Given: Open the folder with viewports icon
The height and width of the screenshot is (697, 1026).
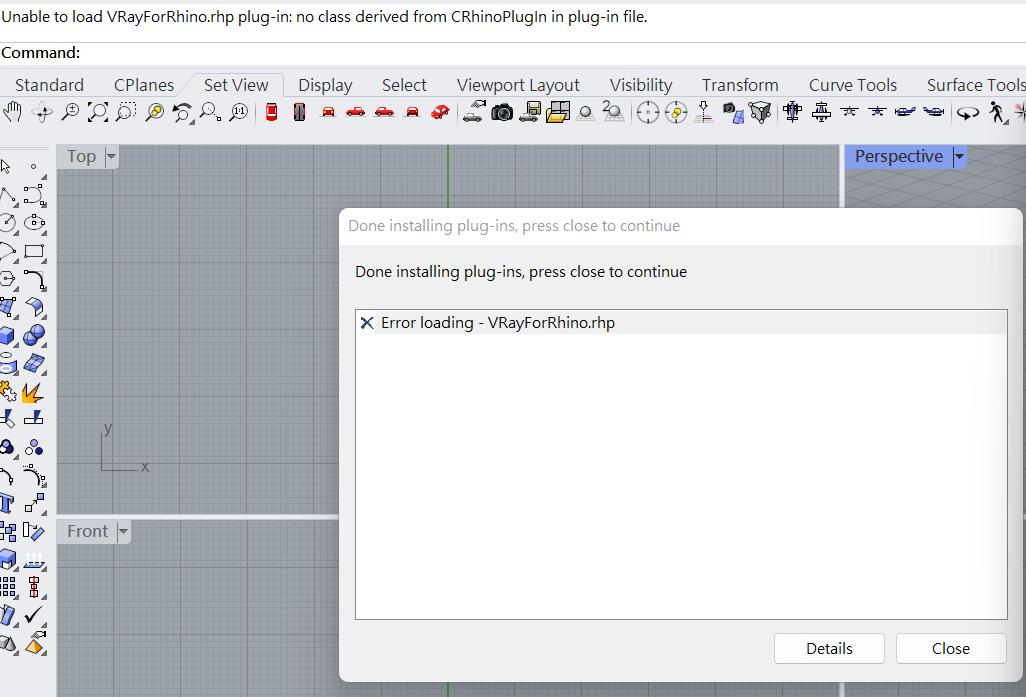Looking at the screenshot, I should tap(558, 112).
